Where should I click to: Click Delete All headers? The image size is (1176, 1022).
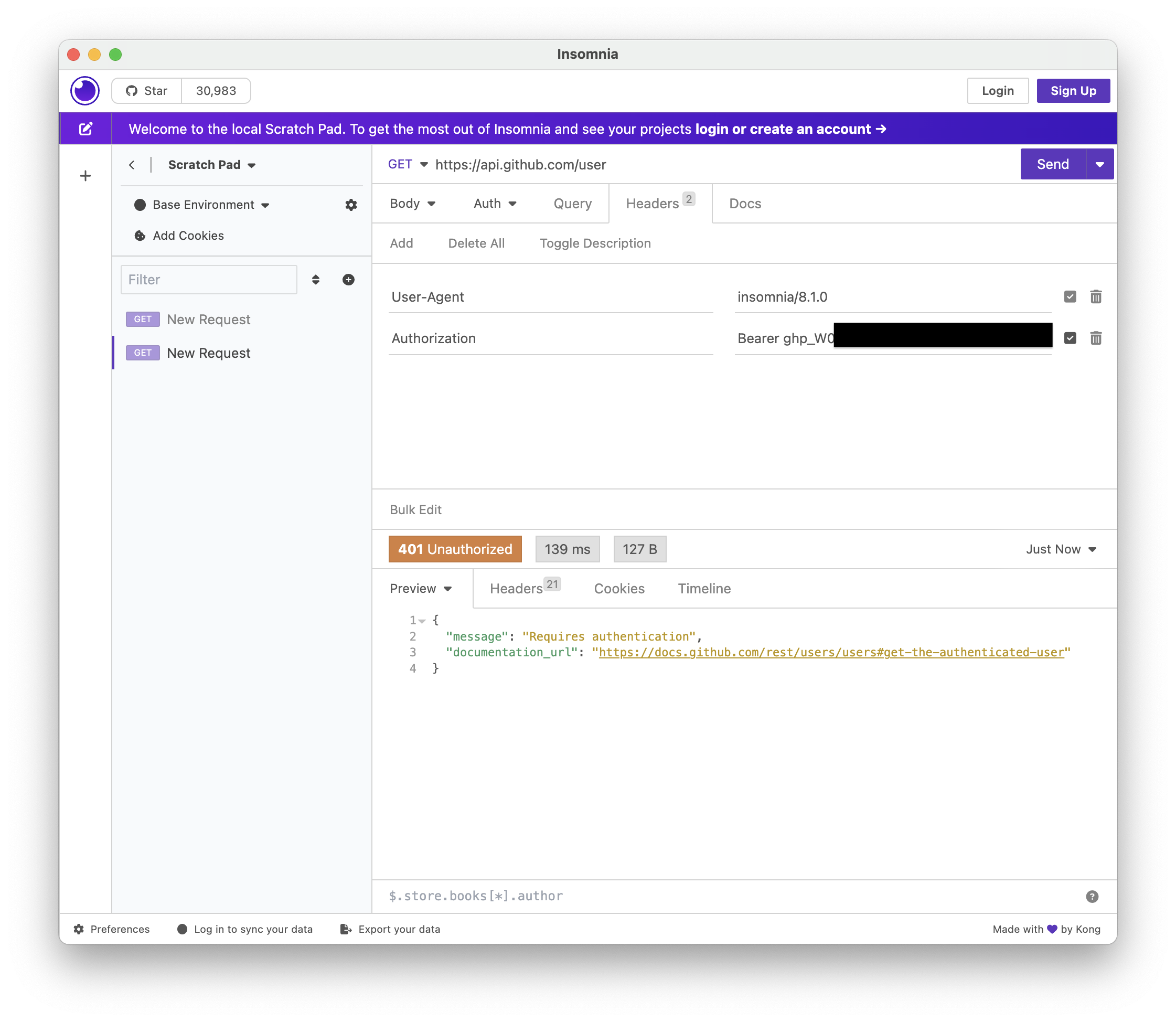[x=476, y=243]
